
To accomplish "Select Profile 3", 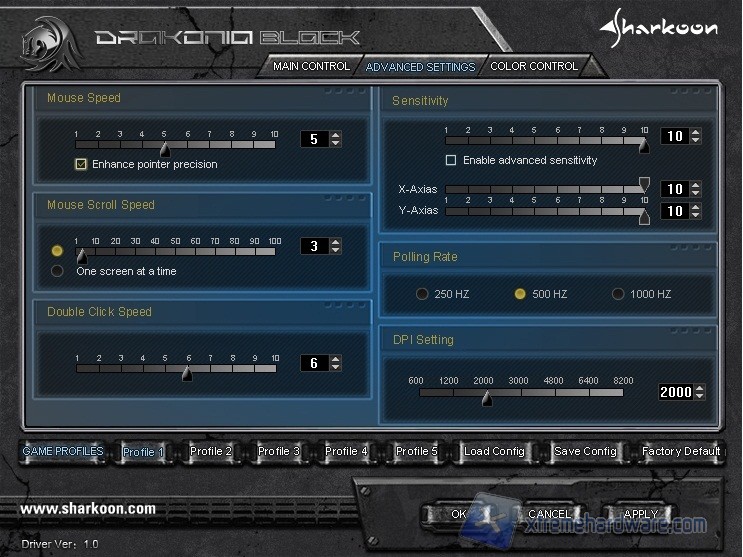I will tap(279, 451).
